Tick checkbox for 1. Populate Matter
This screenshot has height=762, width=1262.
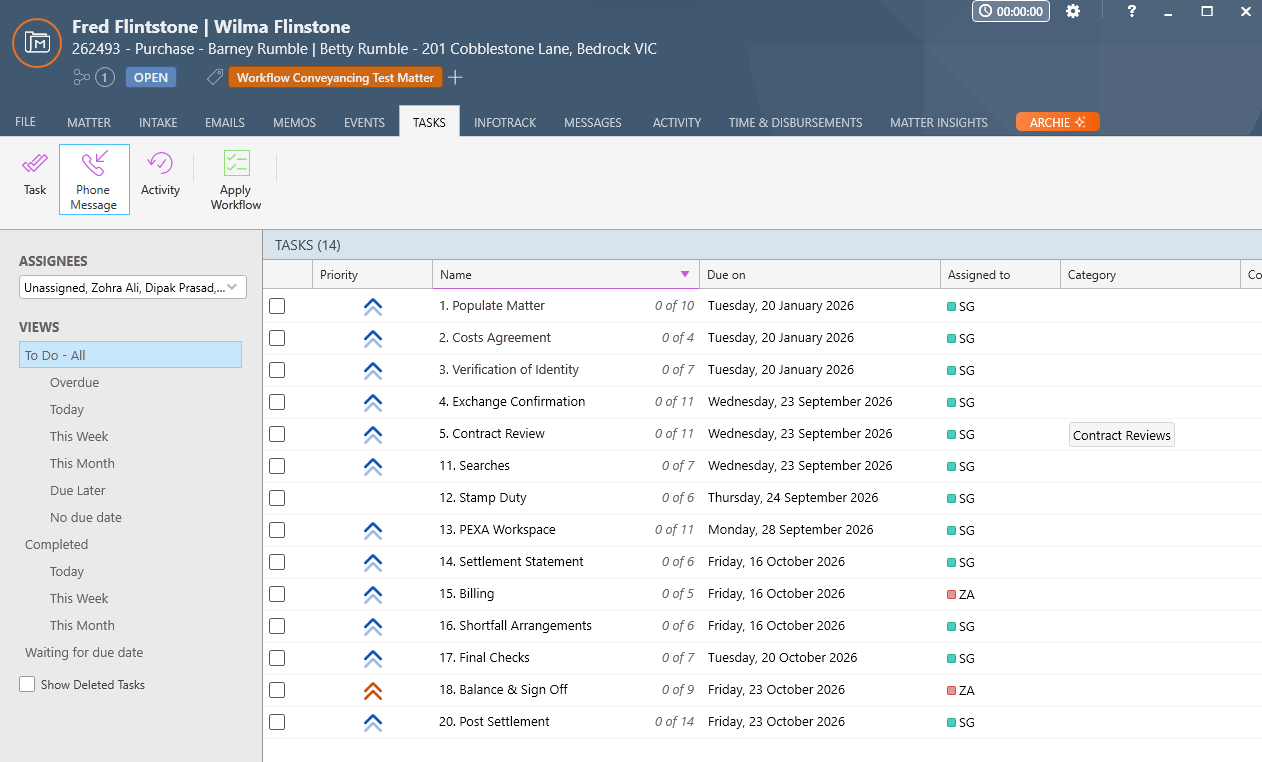pyautogui.click(x=277, y=306)
